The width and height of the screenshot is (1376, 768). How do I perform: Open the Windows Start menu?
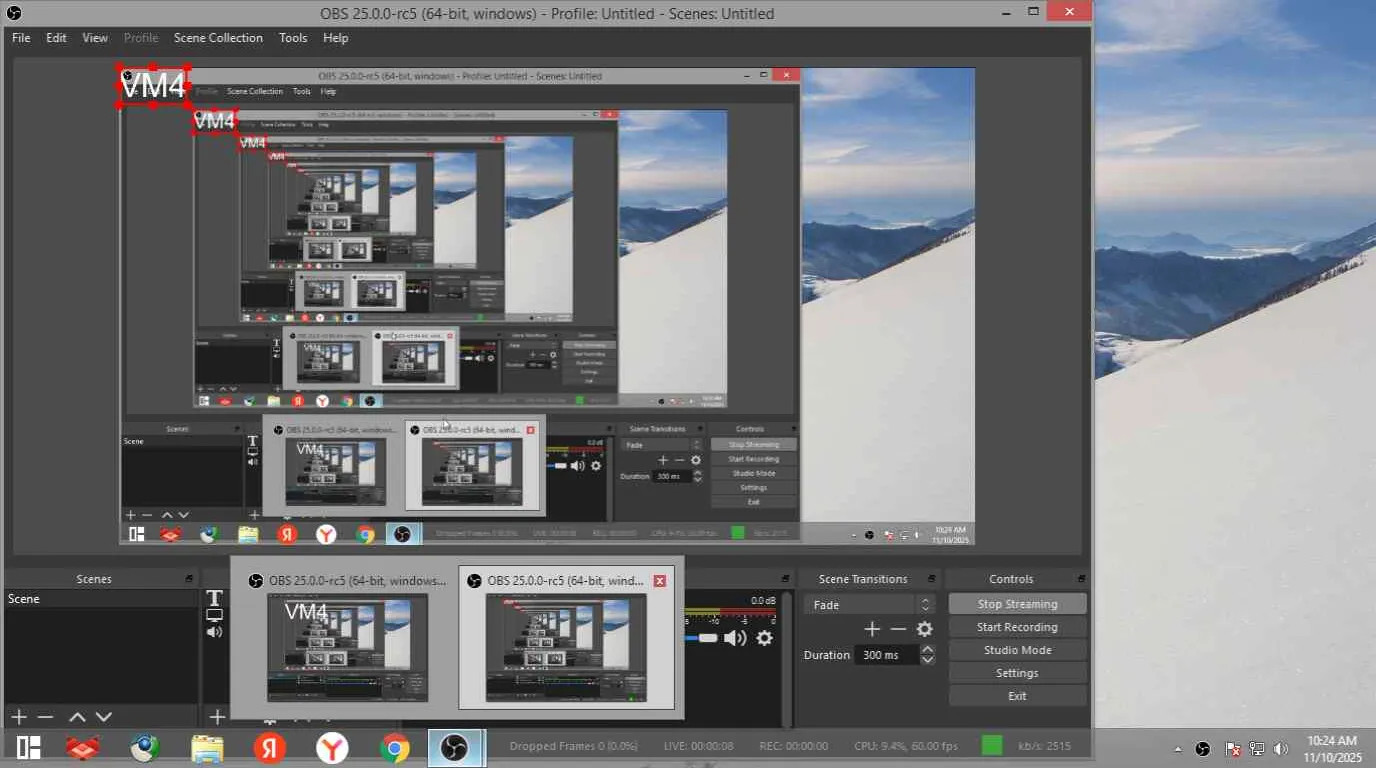coord(28,748)
